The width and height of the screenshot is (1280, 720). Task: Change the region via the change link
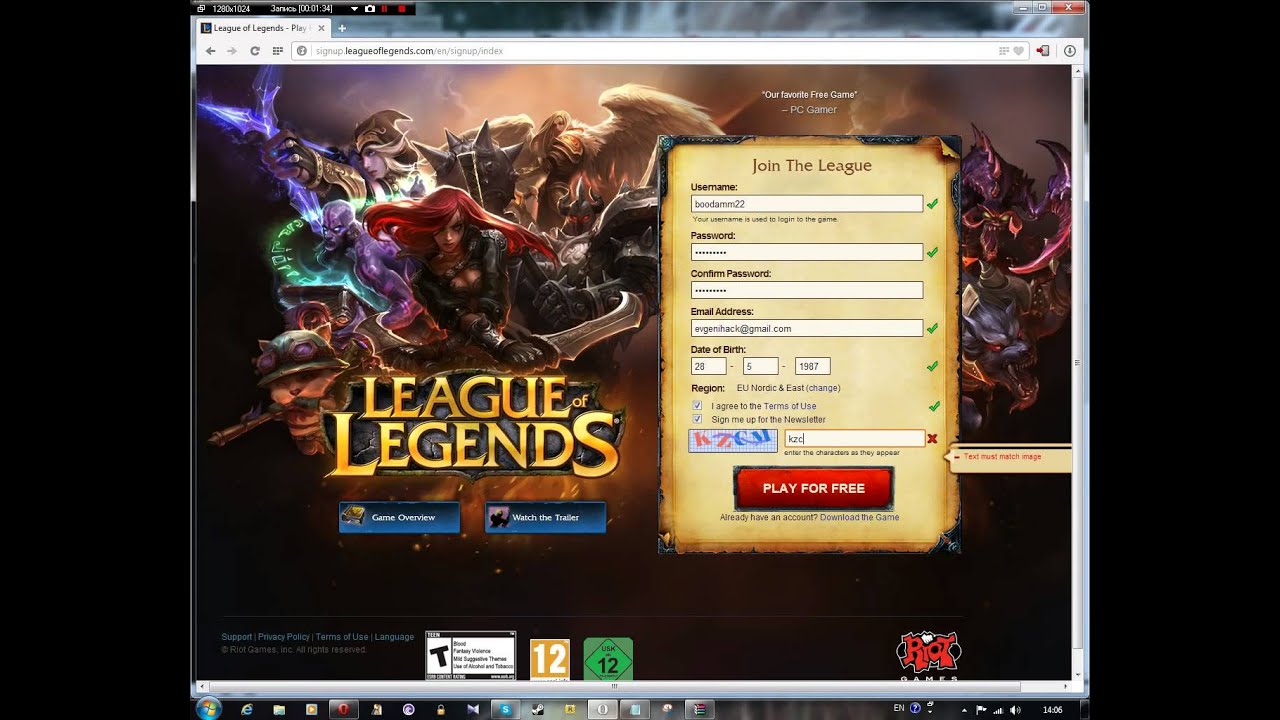823,388
